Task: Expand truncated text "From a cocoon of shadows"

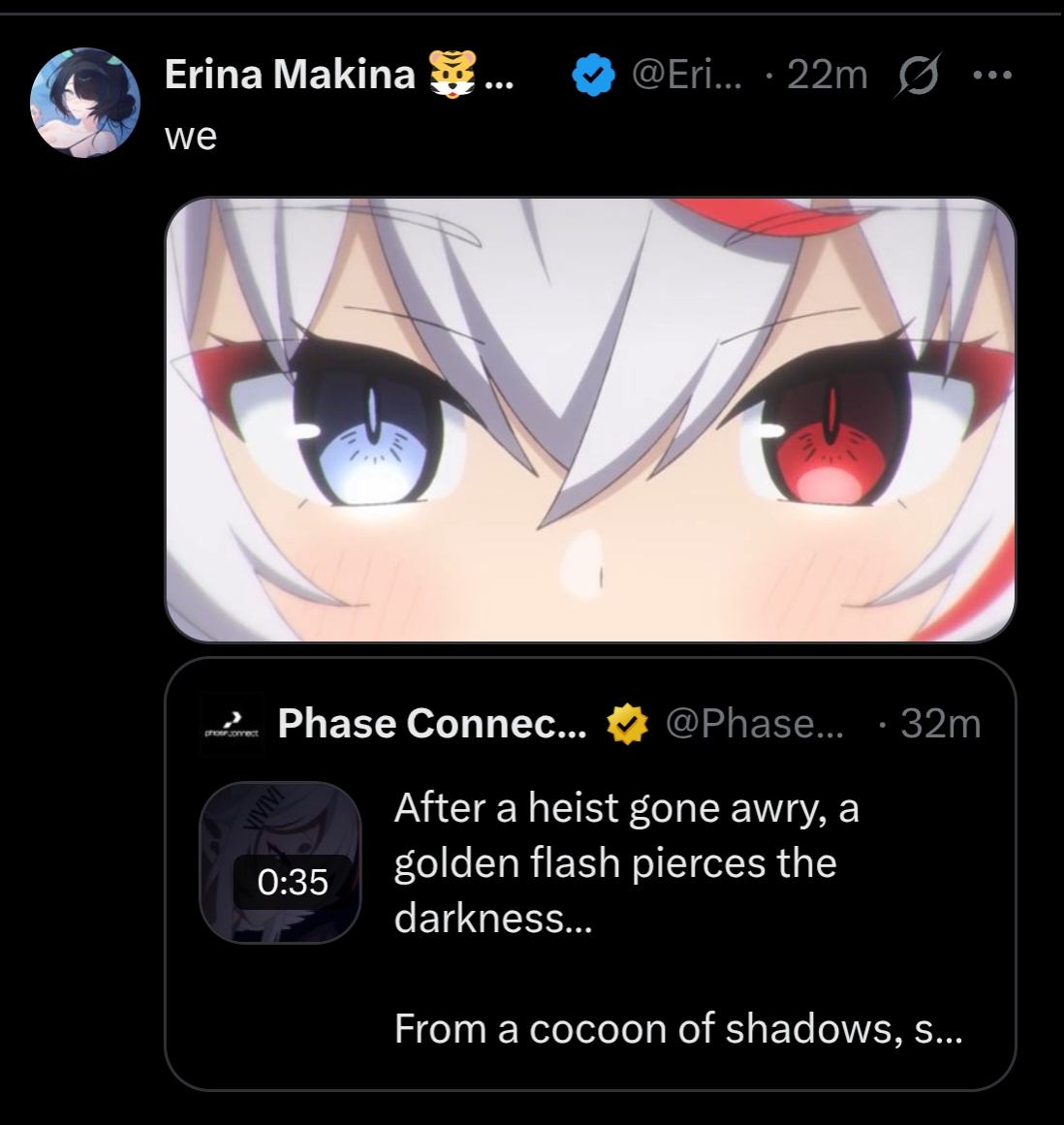Action: coord(678,1029)
